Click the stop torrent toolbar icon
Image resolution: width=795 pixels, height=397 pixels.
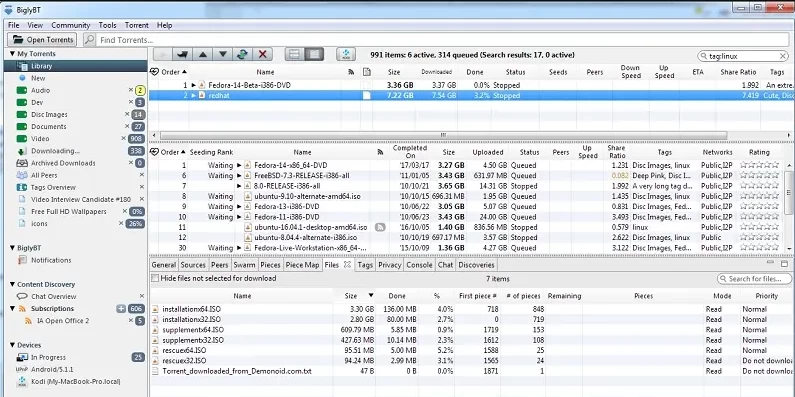[x=183, y=54]
